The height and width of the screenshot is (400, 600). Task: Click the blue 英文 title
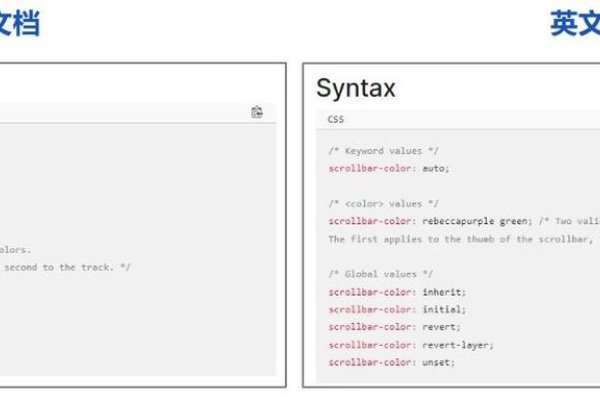pos(574,24)
